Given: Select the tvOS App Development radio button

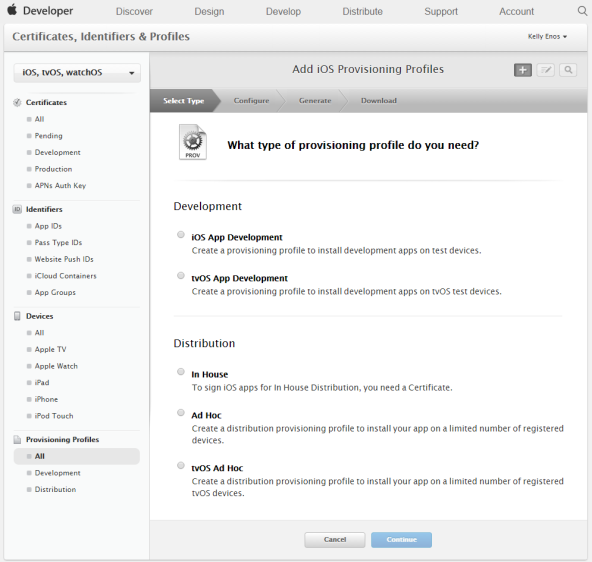Looking at the screenshot, I should tap(181, 276).
